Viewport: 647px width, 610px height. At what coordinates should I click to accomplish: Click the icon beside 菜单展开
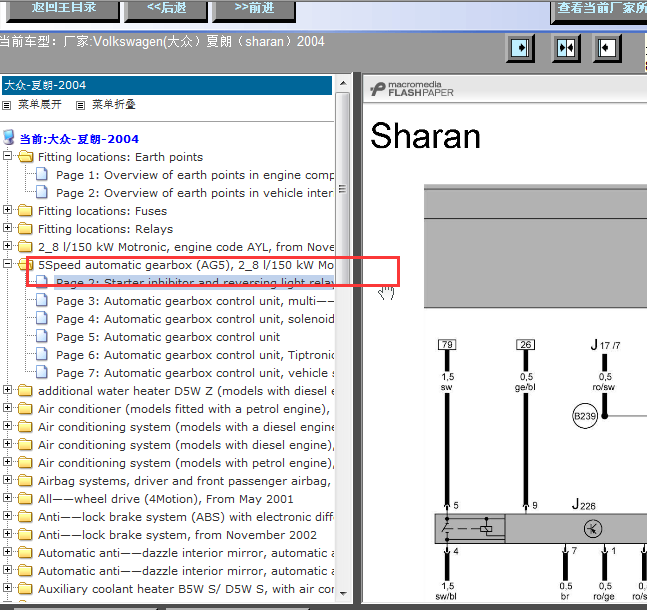pyautogui.click(x=6, y=105)
